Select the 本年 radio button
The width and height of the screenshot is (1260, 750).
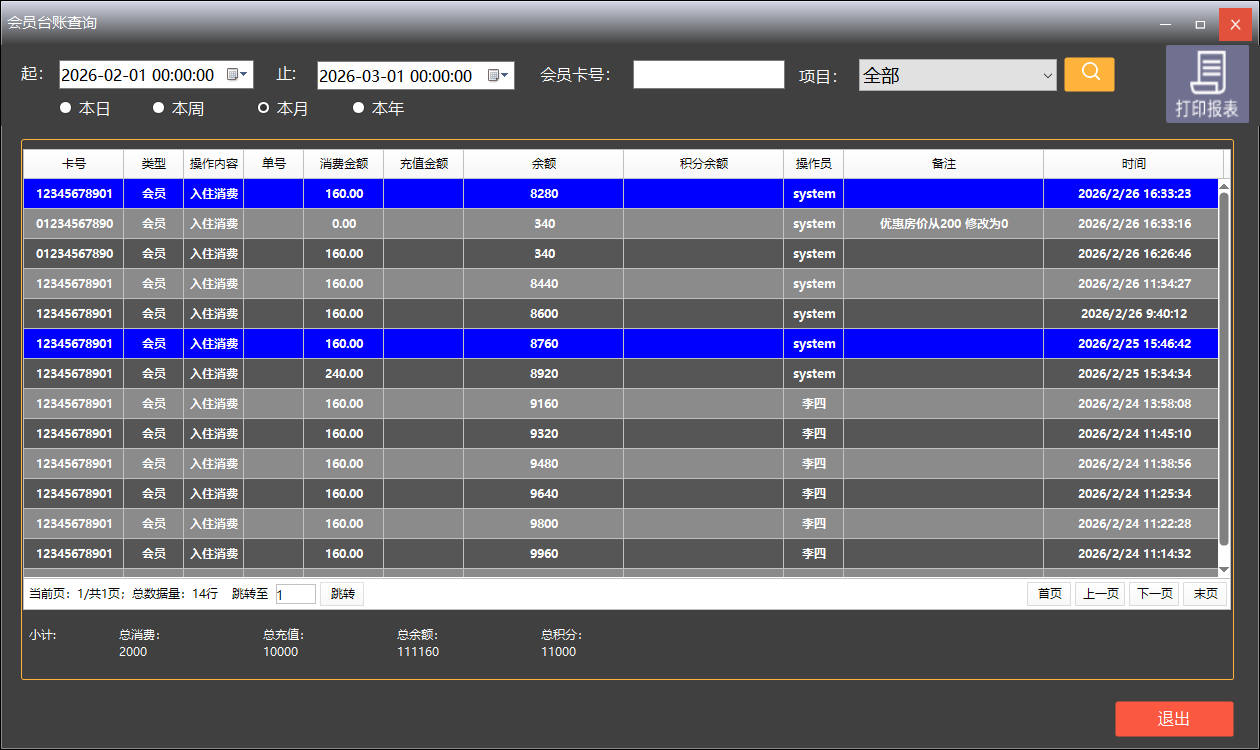(359, 108)
